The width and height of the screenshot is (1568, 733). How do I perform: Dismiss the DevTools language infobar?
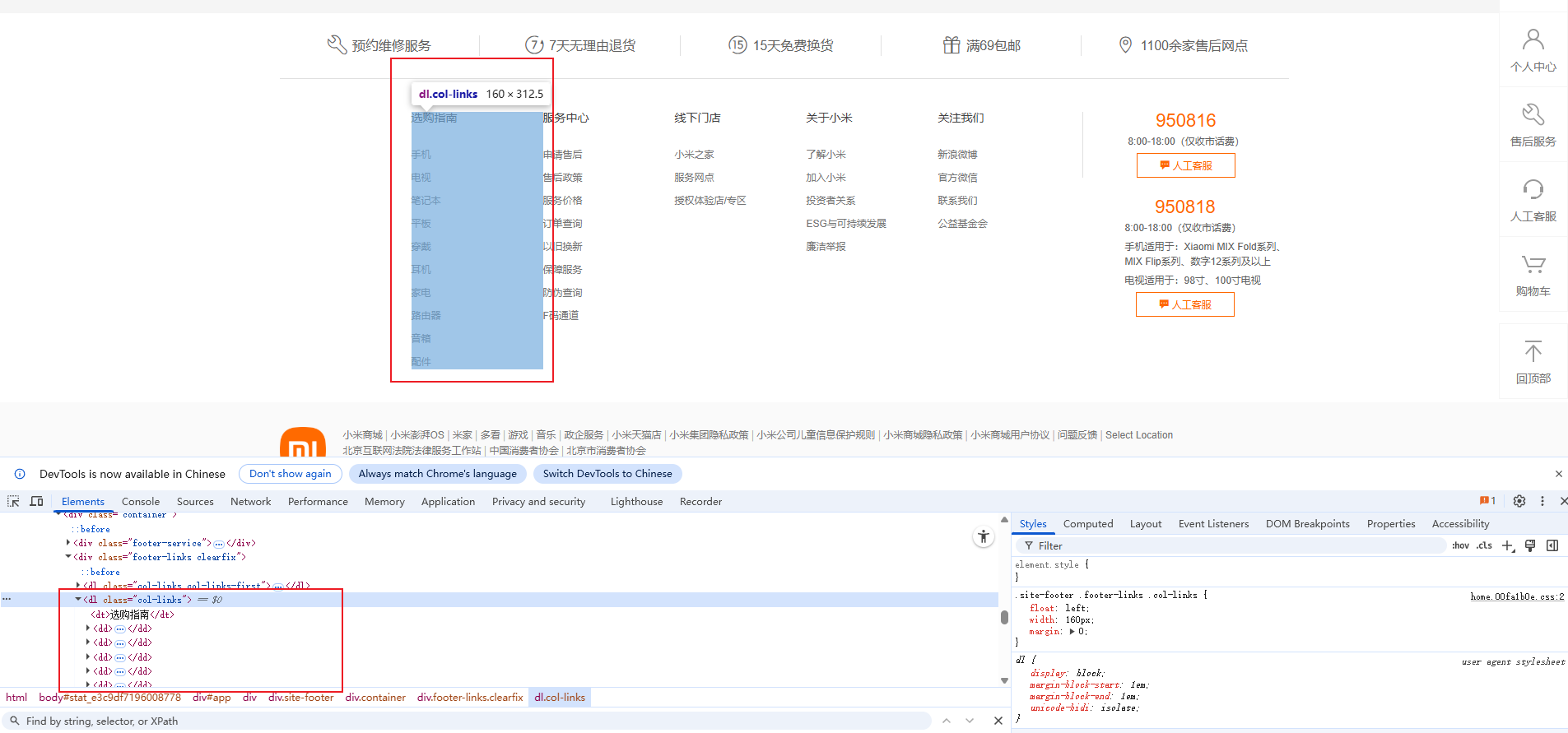coord(1558,474)
